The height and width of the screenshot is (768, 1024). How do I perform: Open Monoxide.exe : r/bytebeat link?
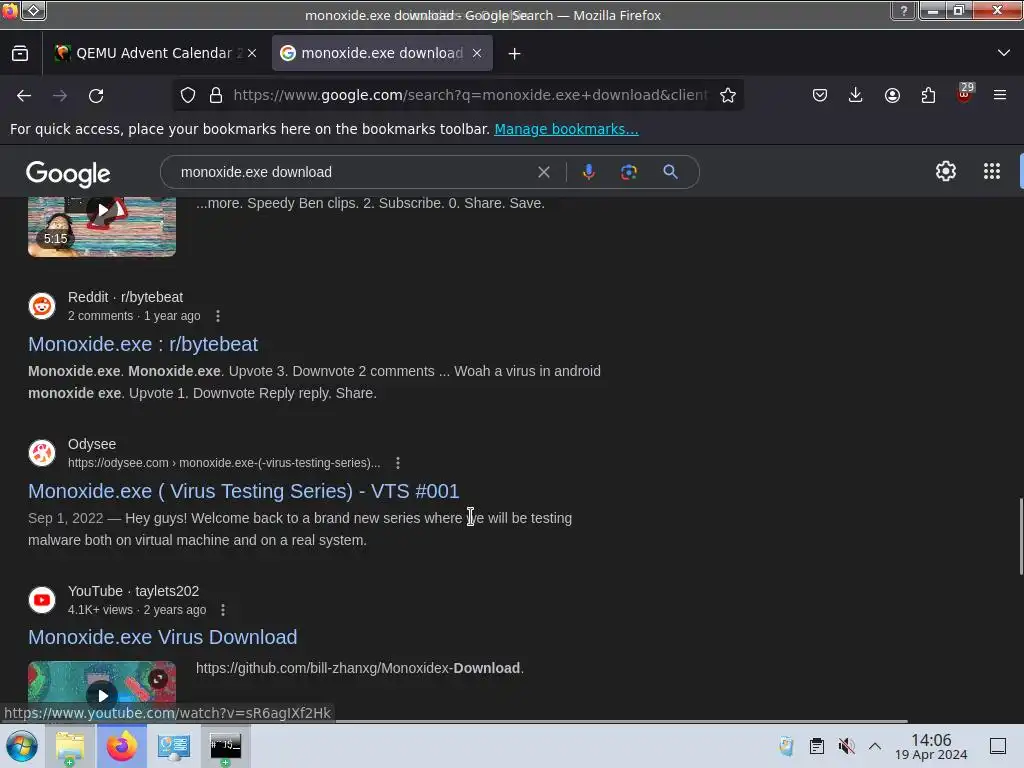coord(143,344)
